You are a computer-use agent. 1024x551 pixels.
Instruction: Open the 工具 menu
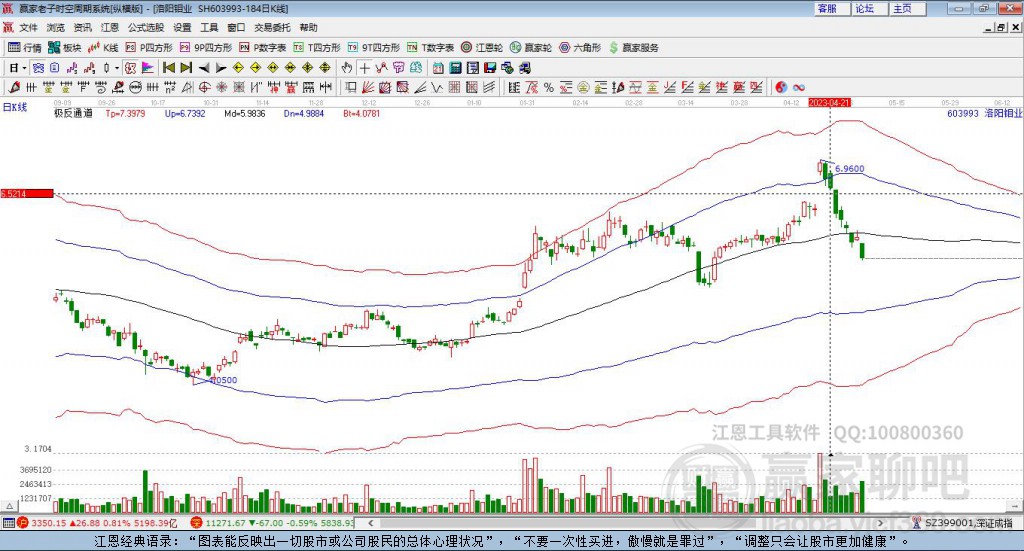[x=209, y=27]
